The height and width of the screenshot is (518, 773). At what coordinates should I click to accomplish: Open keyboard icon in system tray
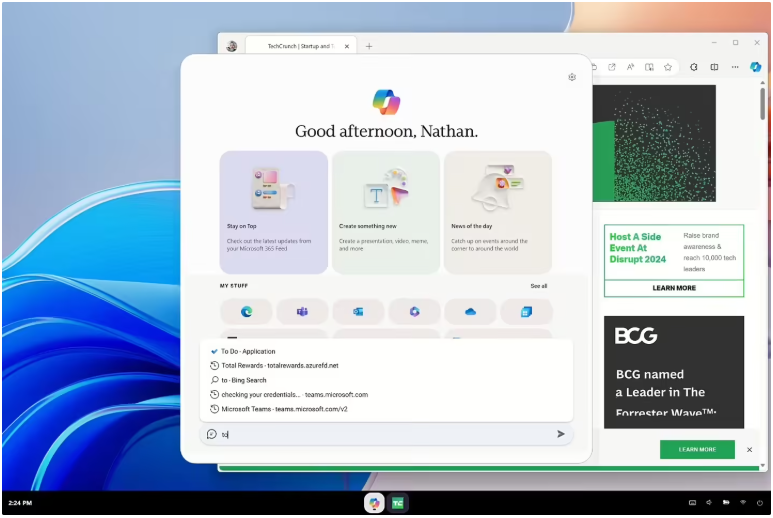693,503
